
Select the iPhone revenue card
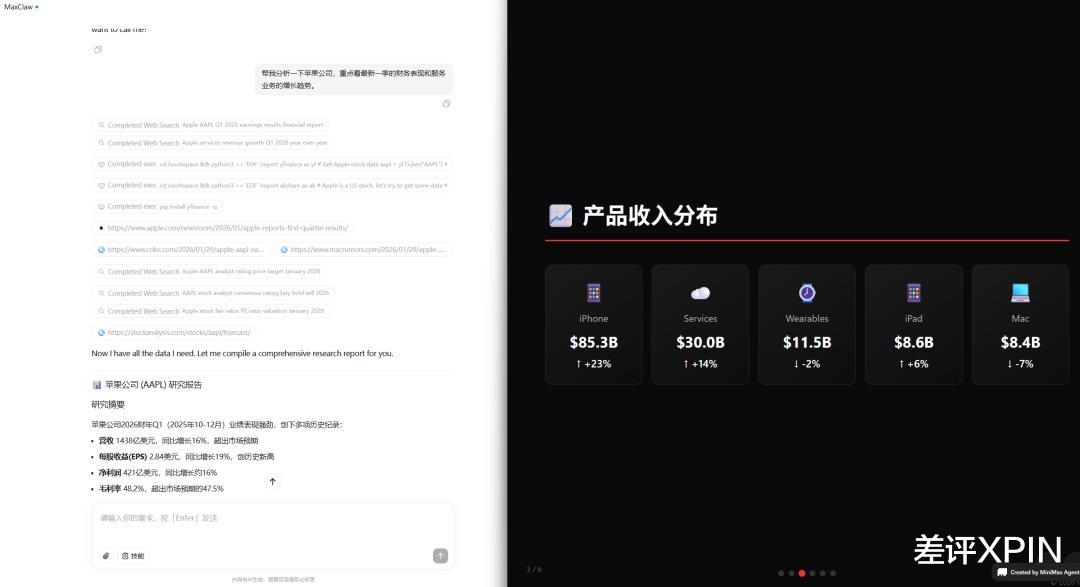(x=594, y=325)
